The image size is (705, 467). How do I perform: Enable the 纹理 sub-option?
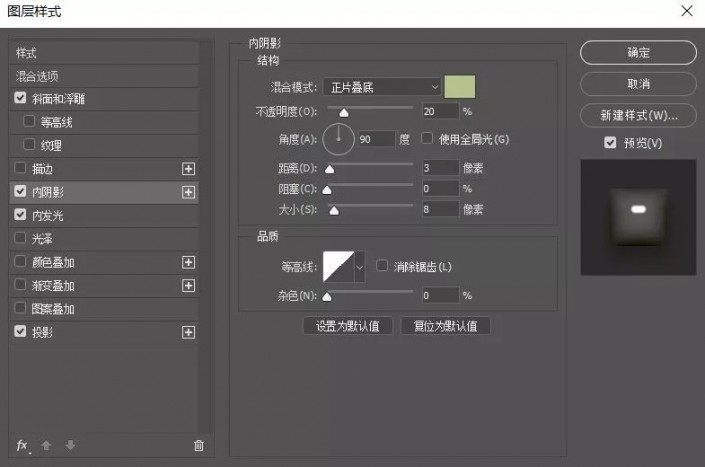[29, 145]
